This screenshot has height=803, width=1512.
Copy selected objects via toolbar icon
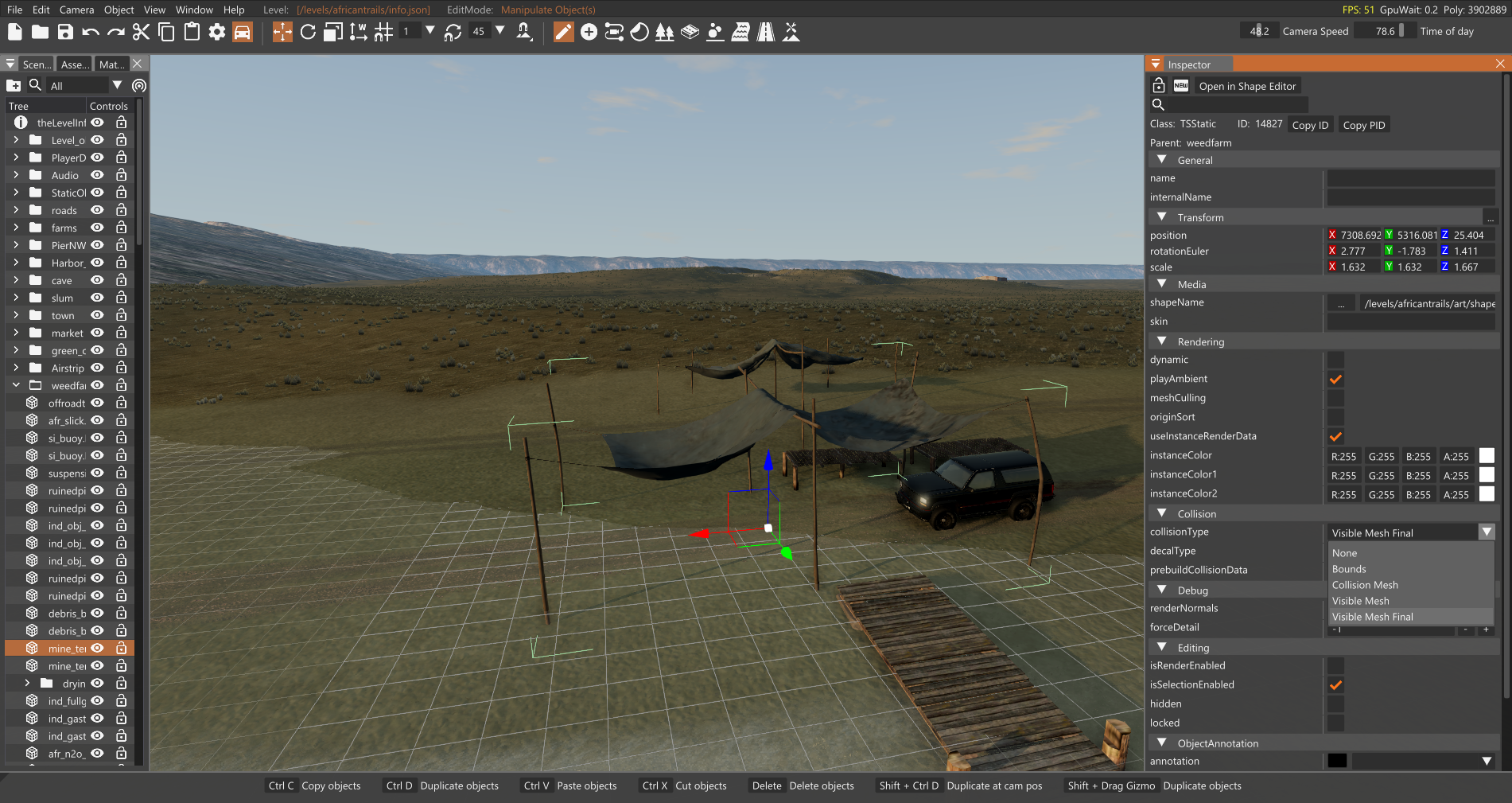(166, 32)
